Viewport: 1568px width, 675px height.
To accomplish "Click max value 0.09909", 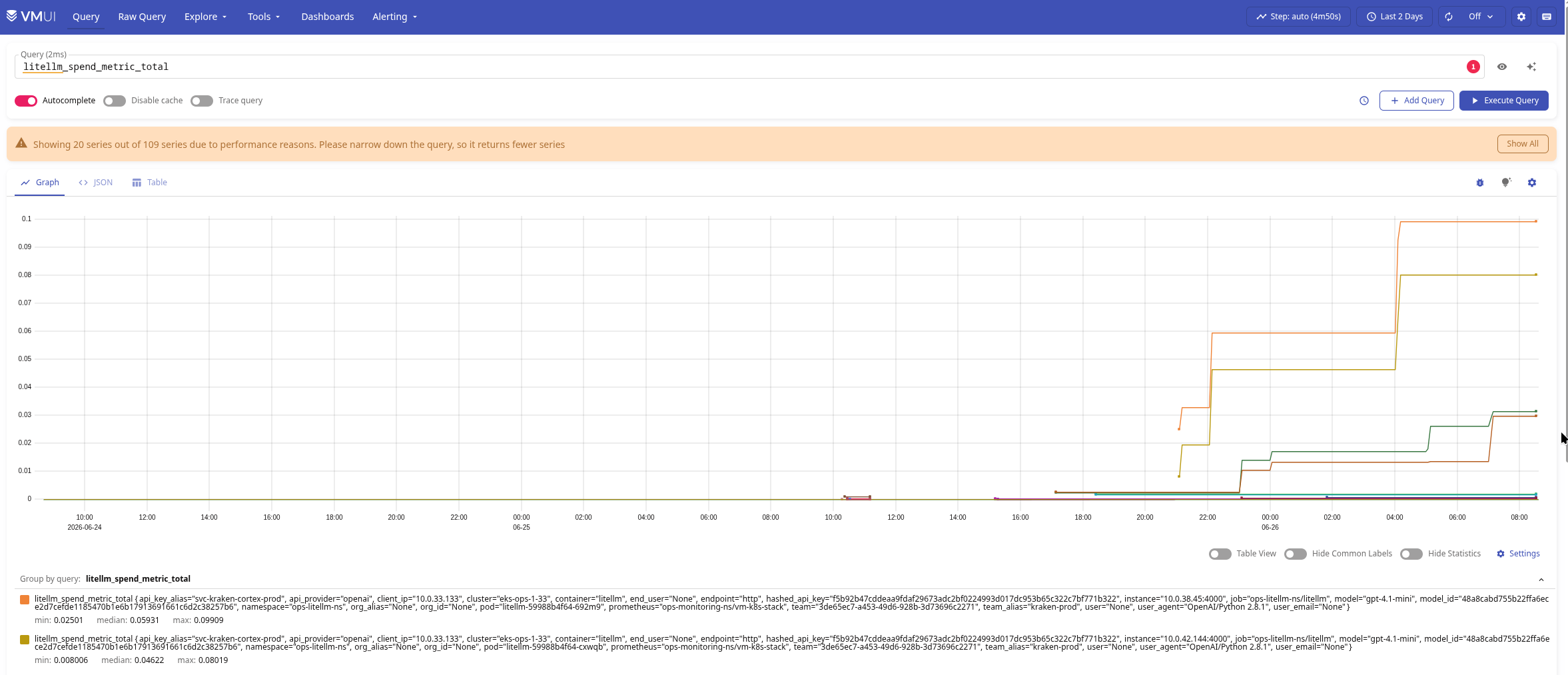I will [208, 620].
